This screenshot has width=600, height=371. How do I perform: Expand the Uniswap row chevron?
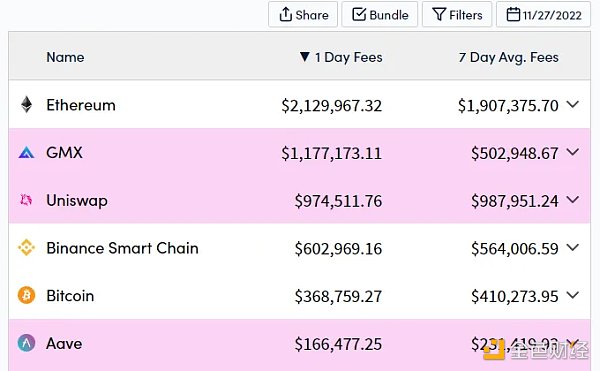573,199
